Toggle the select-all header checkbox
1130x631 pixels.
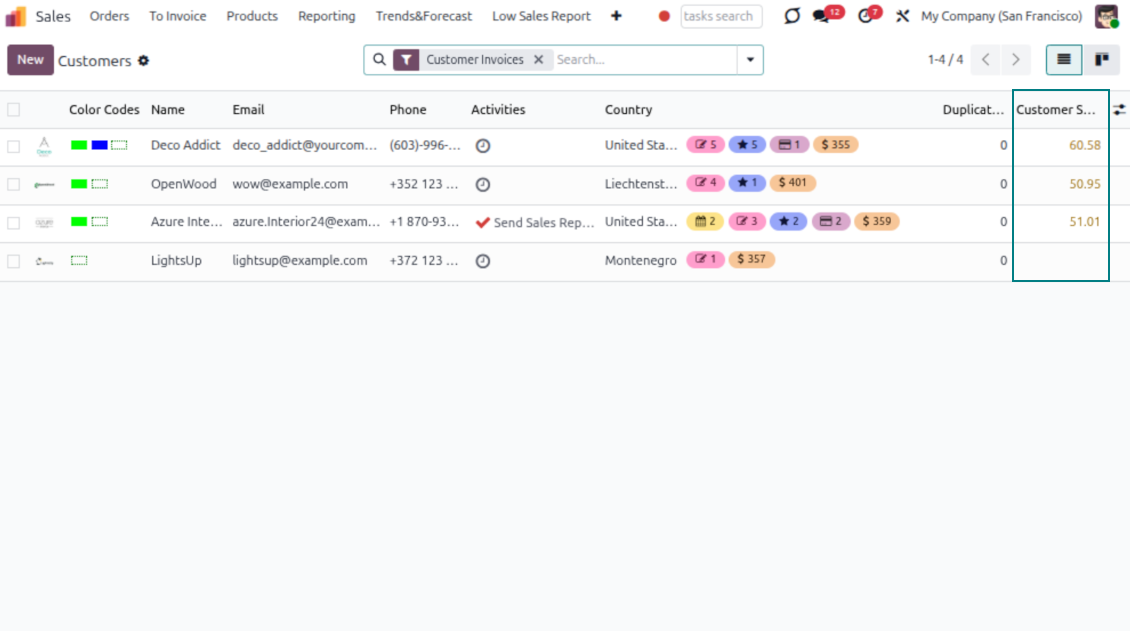14,110
